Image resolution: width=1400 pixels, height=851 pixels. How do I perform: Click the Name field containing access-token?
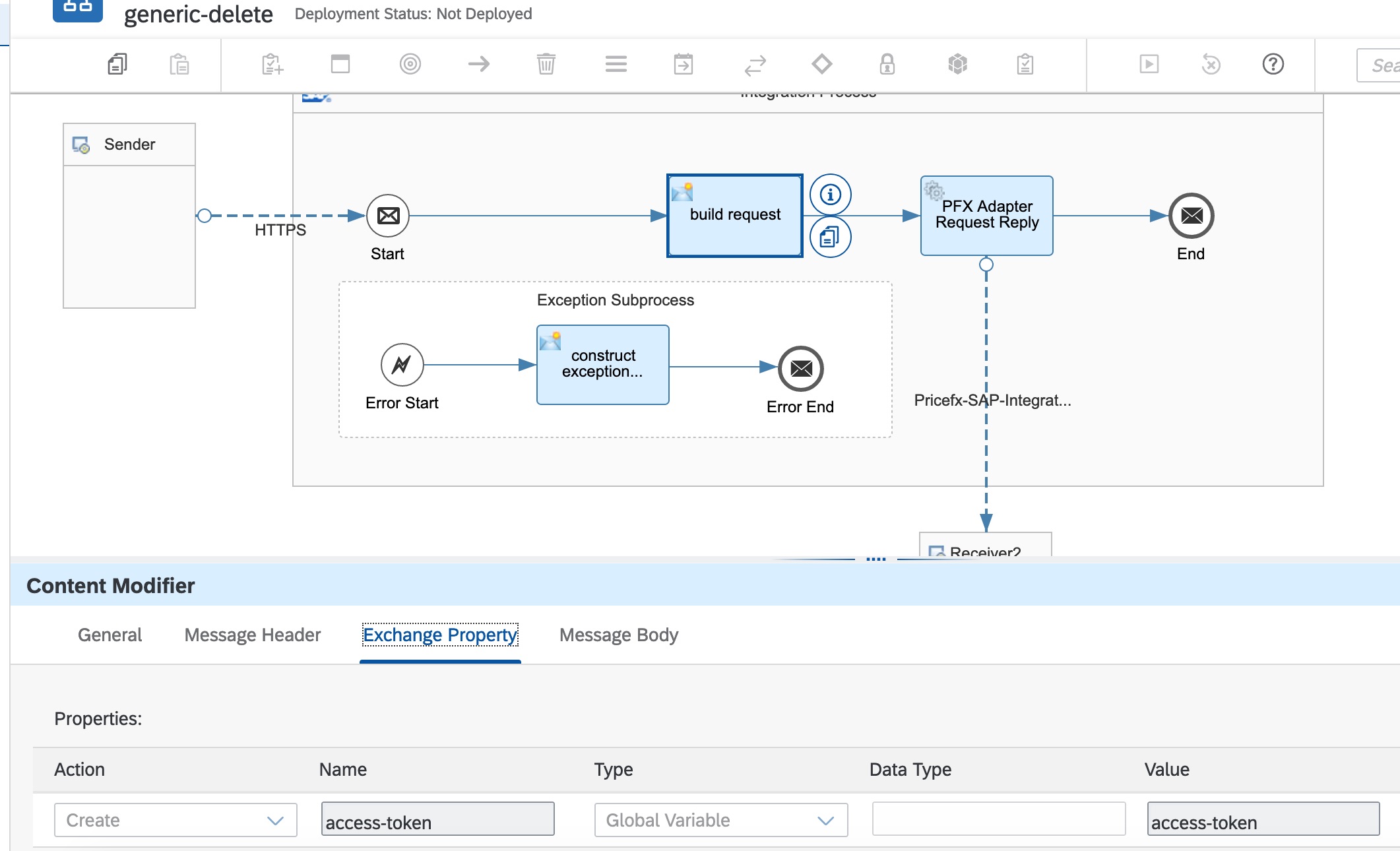point(437,820)
